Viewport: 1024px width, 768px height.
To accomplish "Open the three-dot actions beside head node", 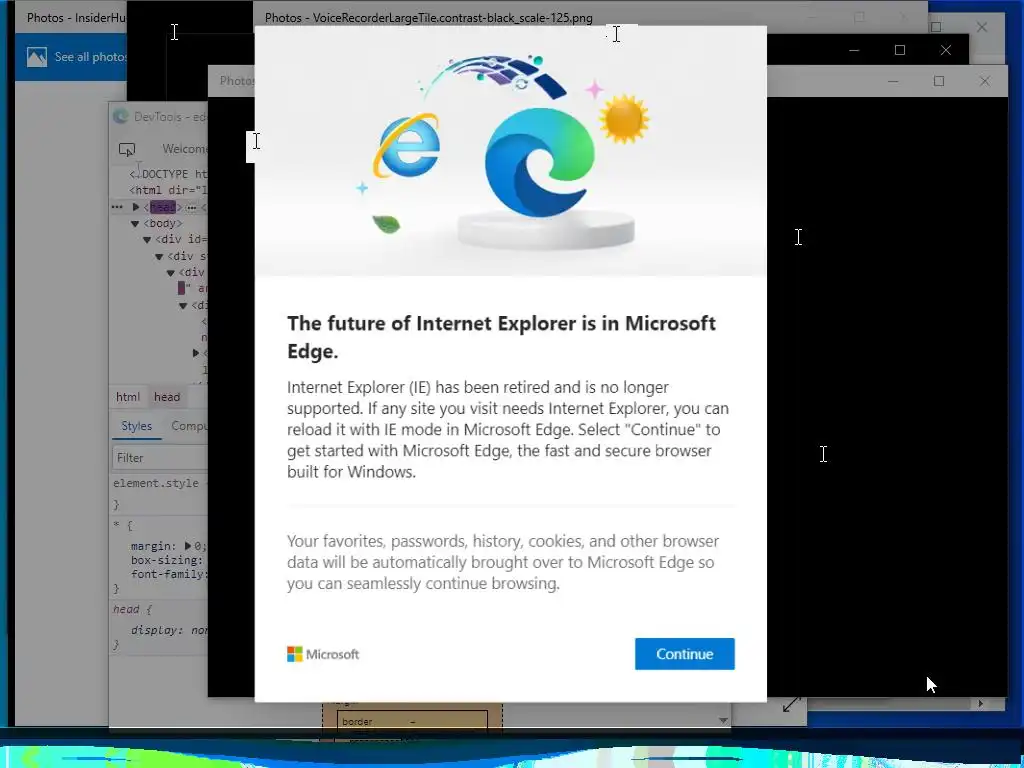I will [x=117, y=207].
